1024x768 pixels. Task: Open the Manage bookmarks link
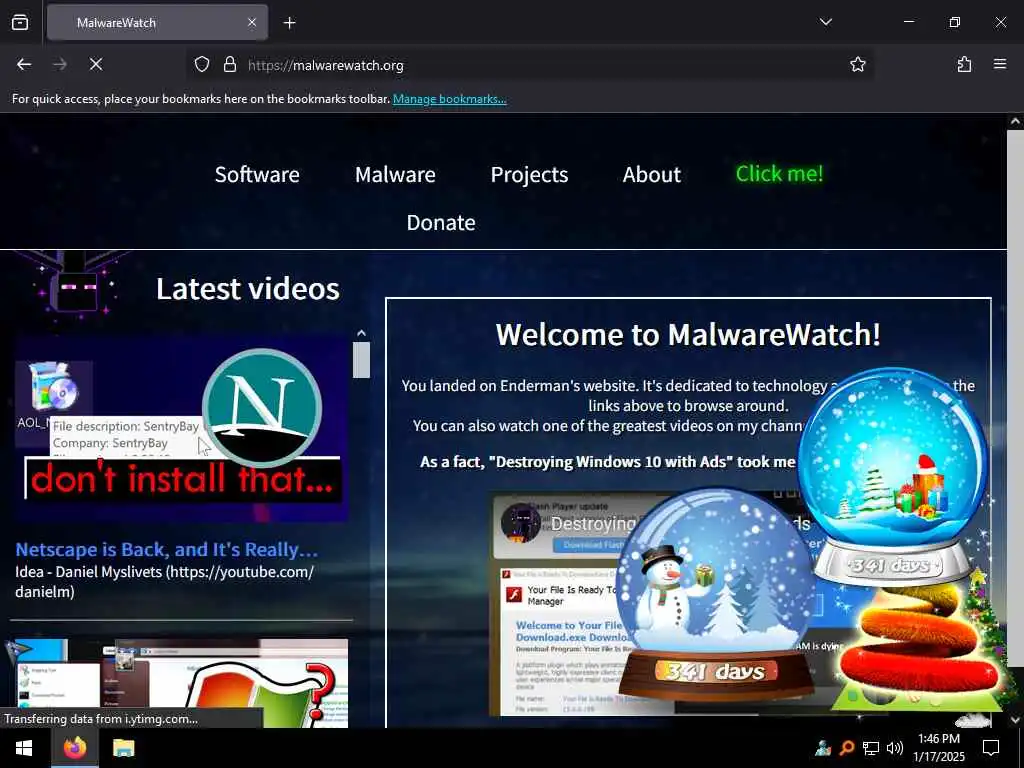449,99
